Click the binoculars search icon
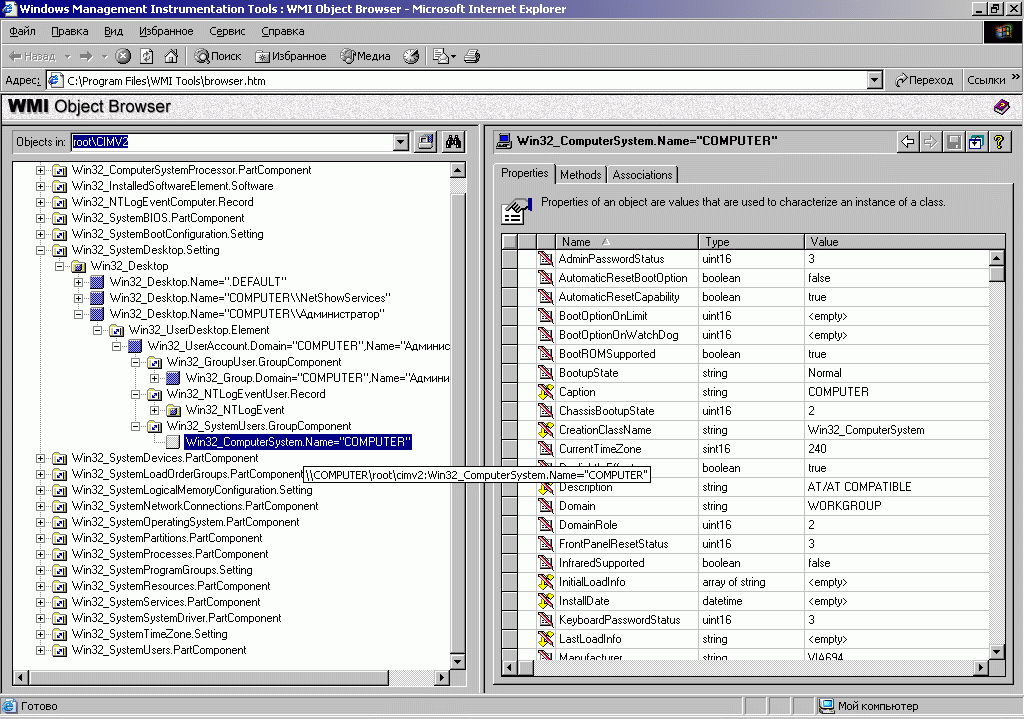Viewport: 1024px width, 719px height. click(453, 142)
